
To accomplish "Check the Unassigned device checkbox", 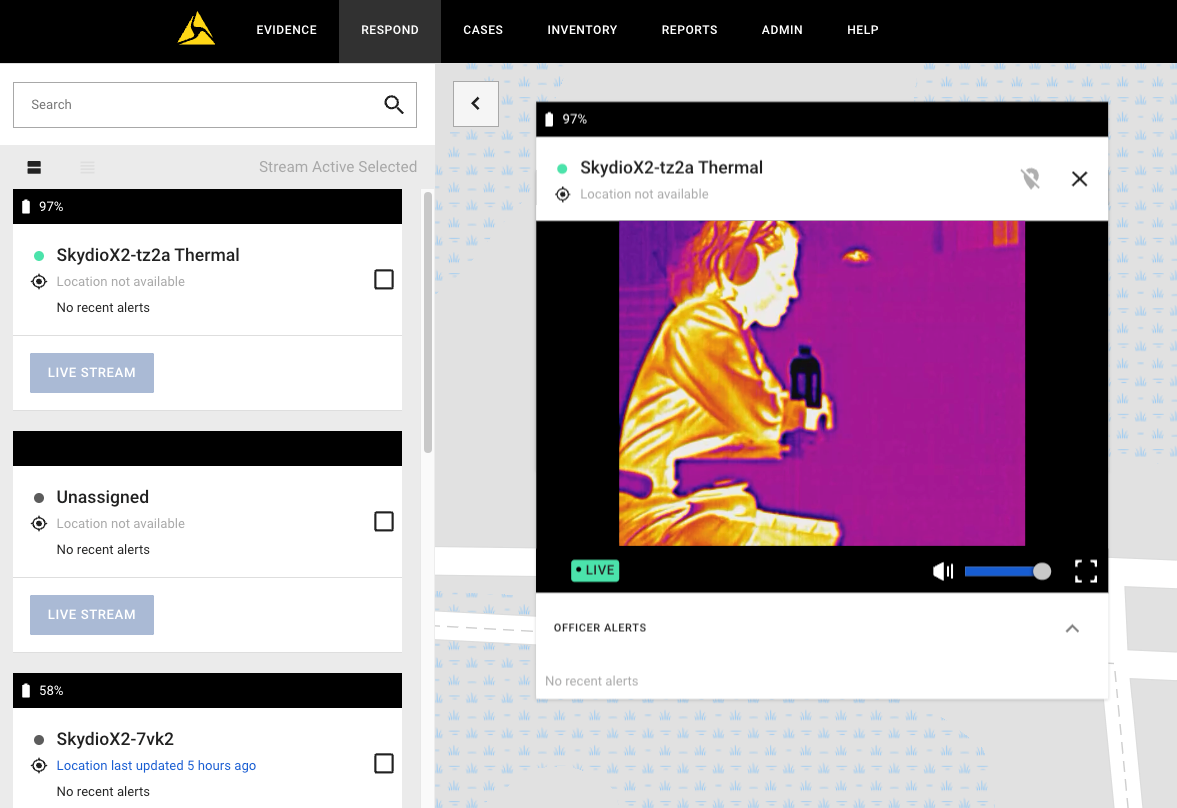I will tap(384, 522).
